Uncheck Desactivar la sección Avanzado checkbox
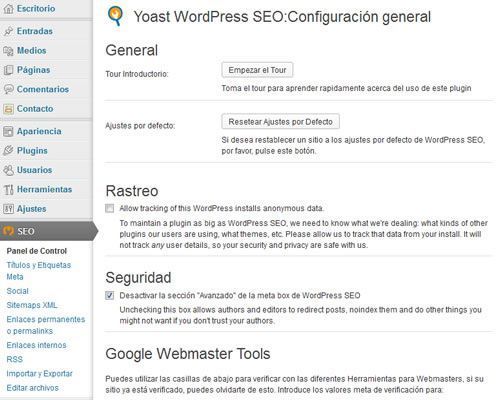Image resolution: width=500 pixels, height=400 pixels. coord(109,295)
